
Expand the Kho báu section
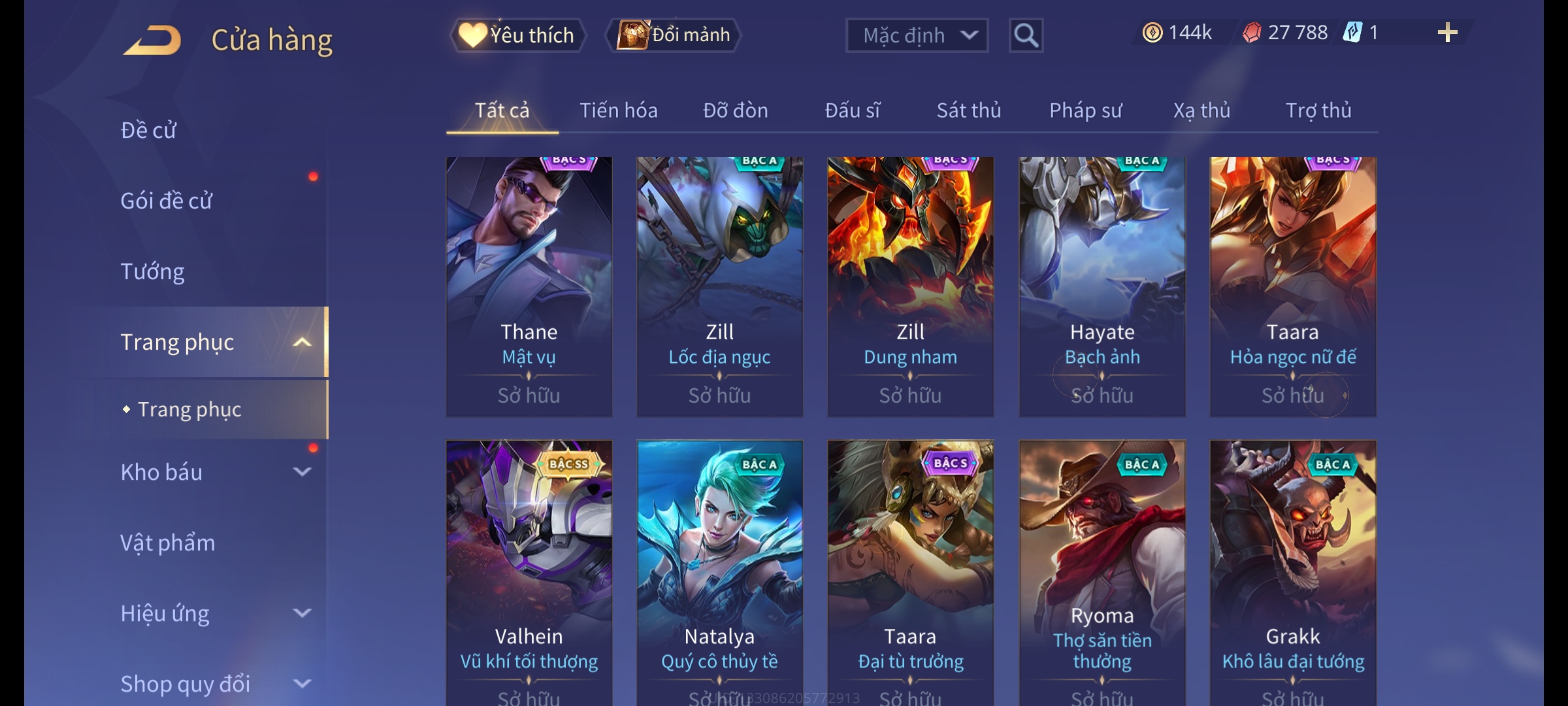tap(302, 472)
